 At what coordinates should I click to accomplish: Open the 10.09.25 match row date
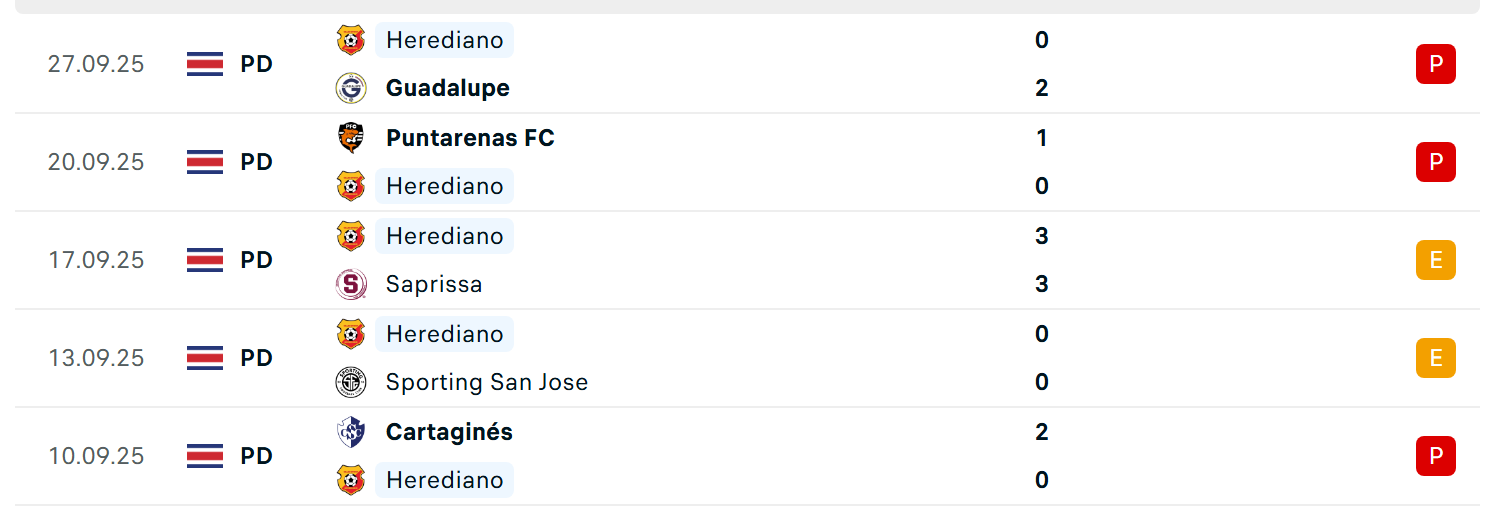[x=96, y=456]
